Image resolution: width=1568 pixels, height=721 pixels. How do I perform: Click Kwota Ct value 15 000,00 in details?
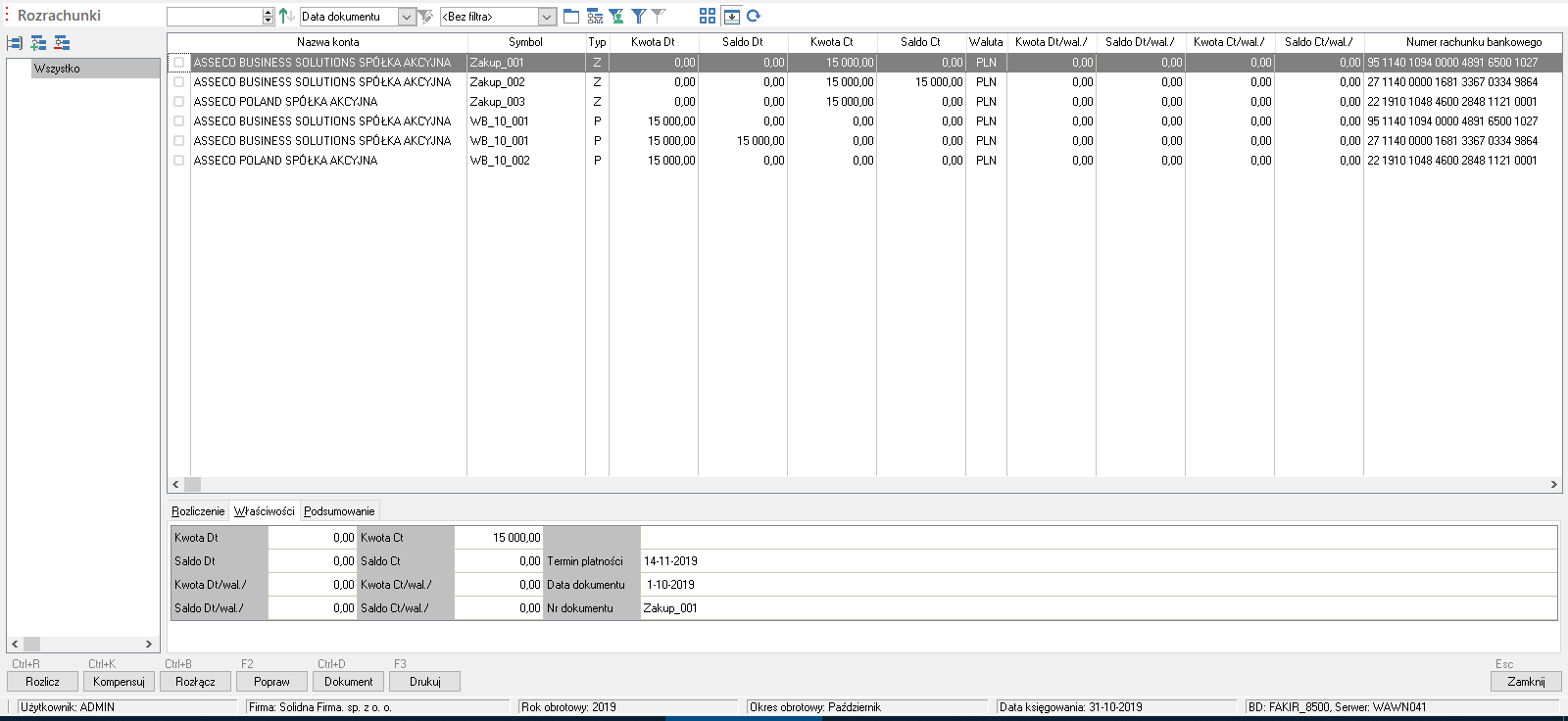pyautogui.click(x=516, y=538)
